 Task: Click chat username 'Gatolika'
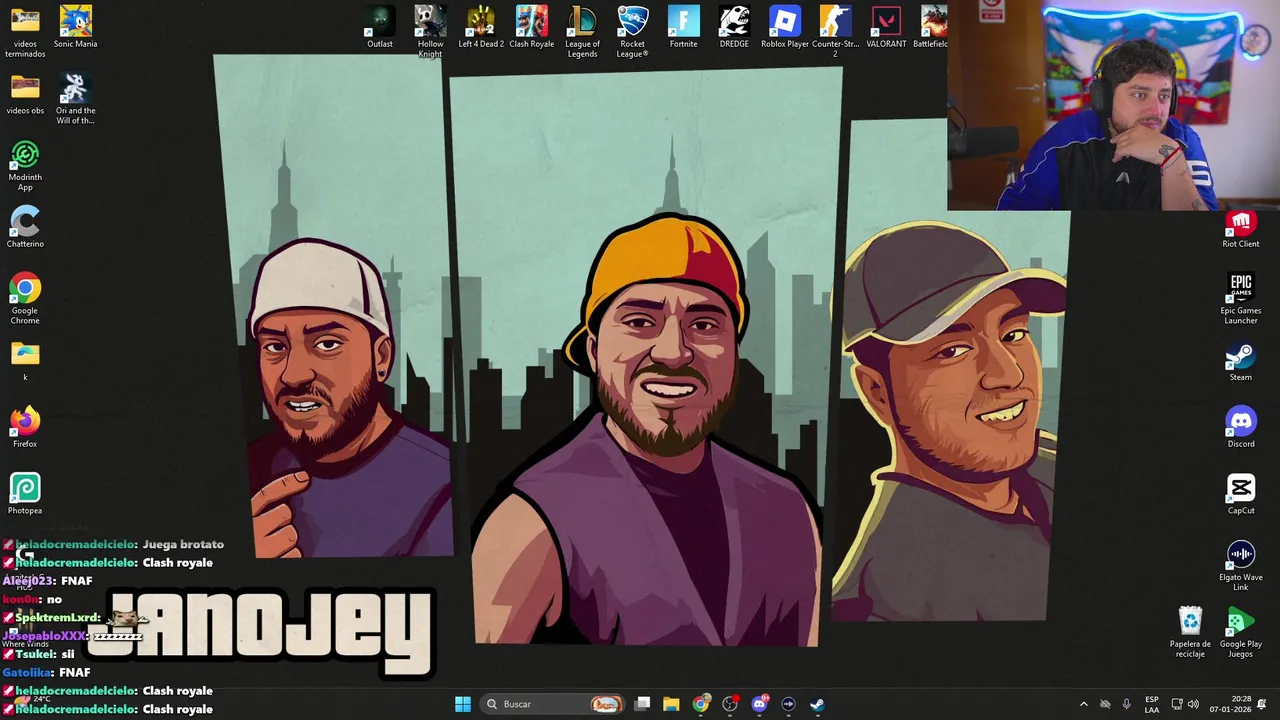27,673
